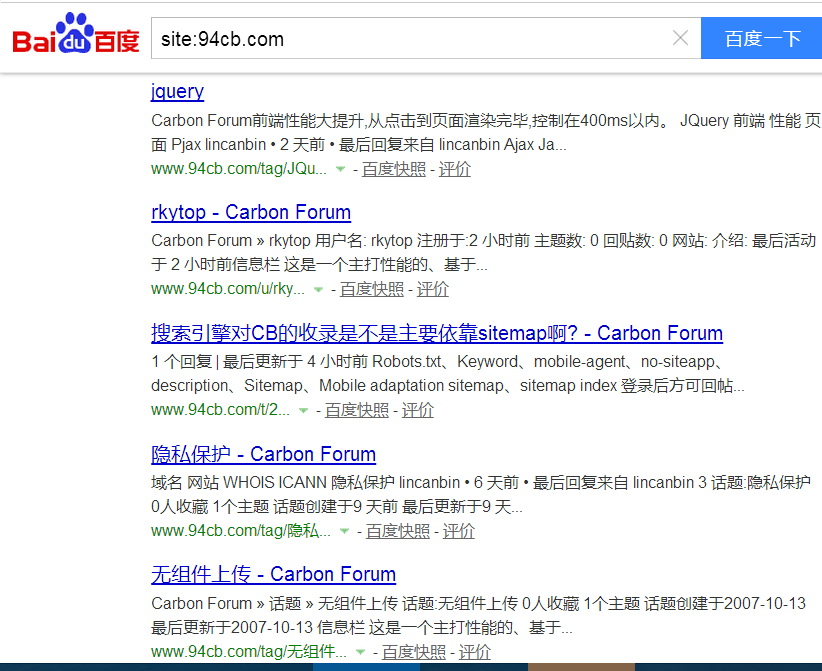
Task: Expand the dropdown arrow beside www.94cb.com/tag/隐私...
Action: coord(344,531)
